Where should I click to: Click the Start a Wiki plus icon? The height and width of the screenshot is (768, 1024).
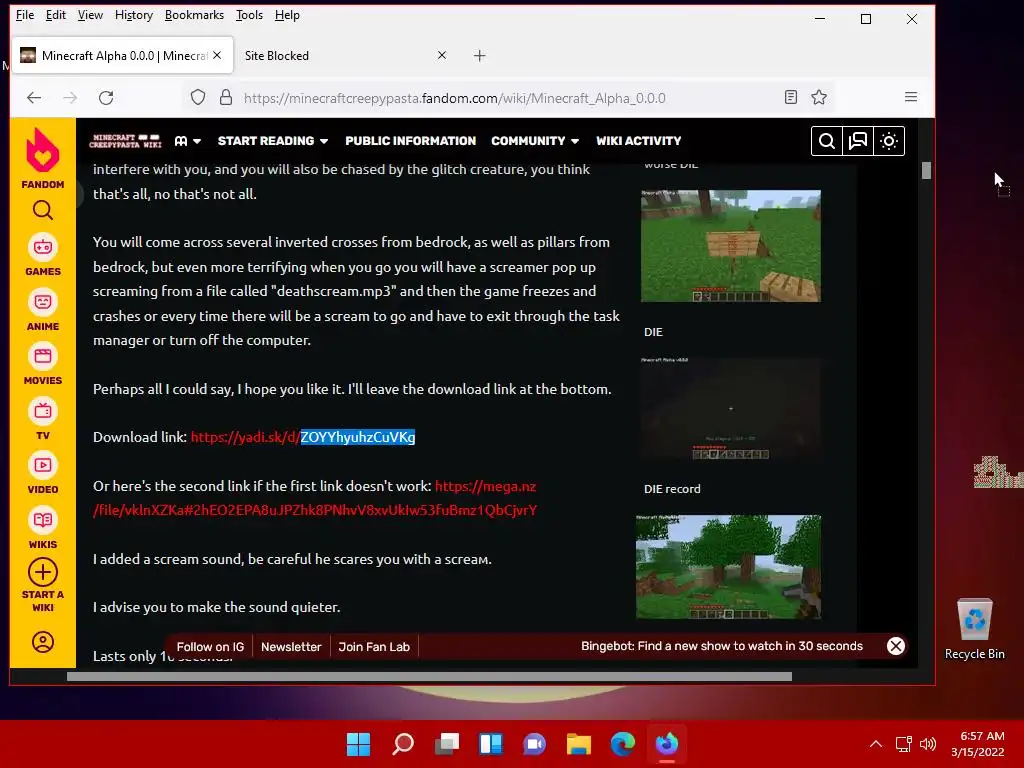(42, 573)
